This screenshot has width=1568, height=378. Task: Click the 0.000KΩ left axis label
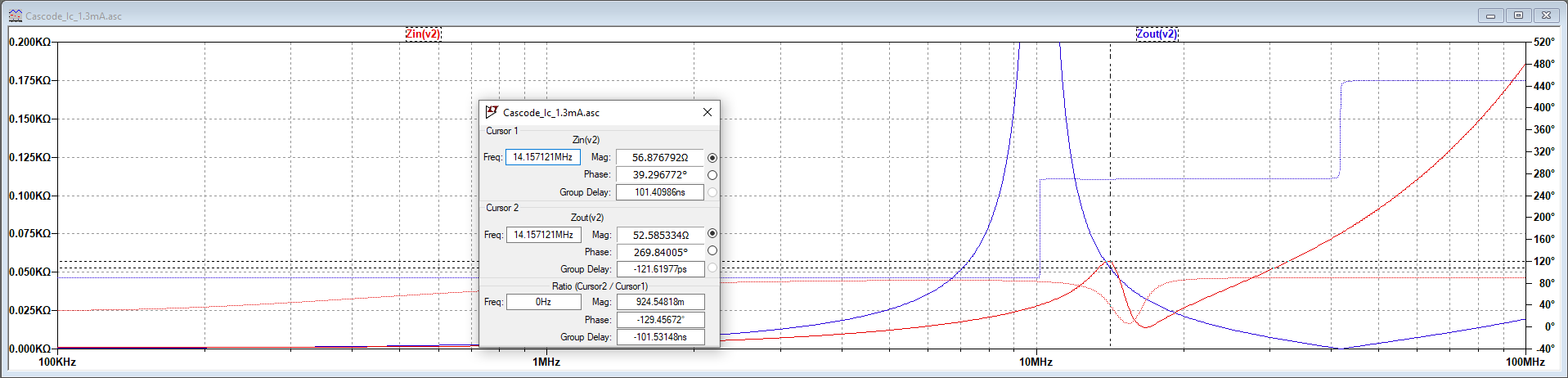tap(29, 349)
